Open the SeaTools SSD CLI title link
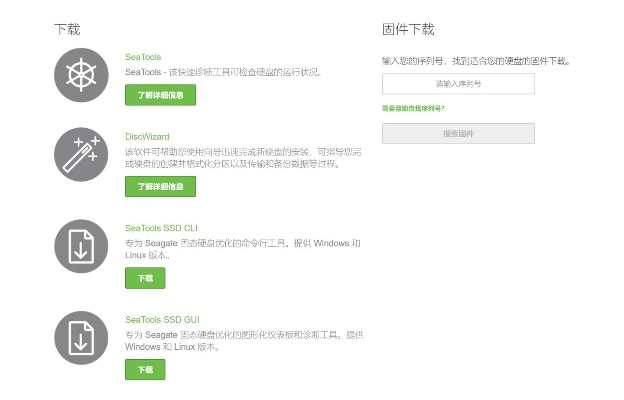 click(161, 228)
